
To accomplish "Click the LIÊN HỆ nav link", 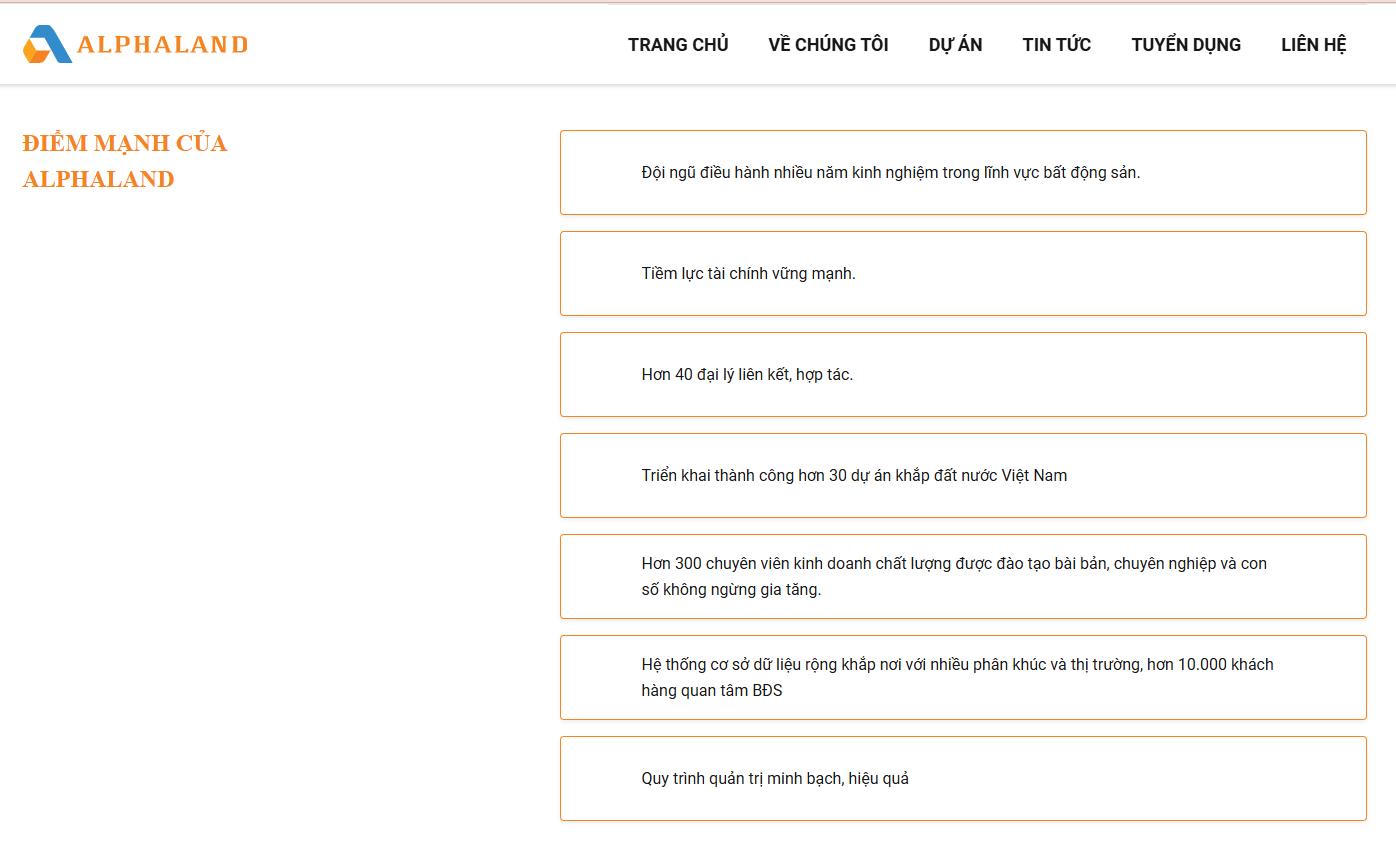I will coord(1313,44).
